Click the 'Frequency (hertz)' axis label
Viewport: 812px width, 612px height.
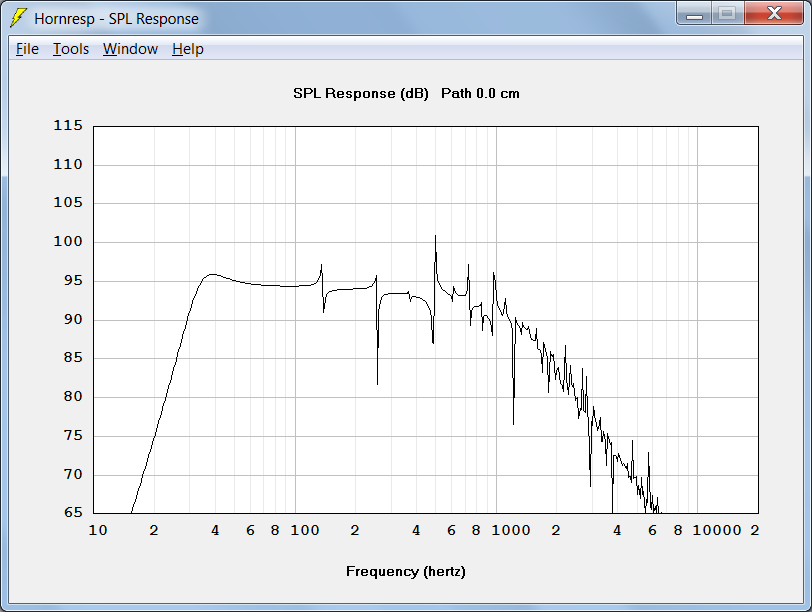tap(405, 572)
